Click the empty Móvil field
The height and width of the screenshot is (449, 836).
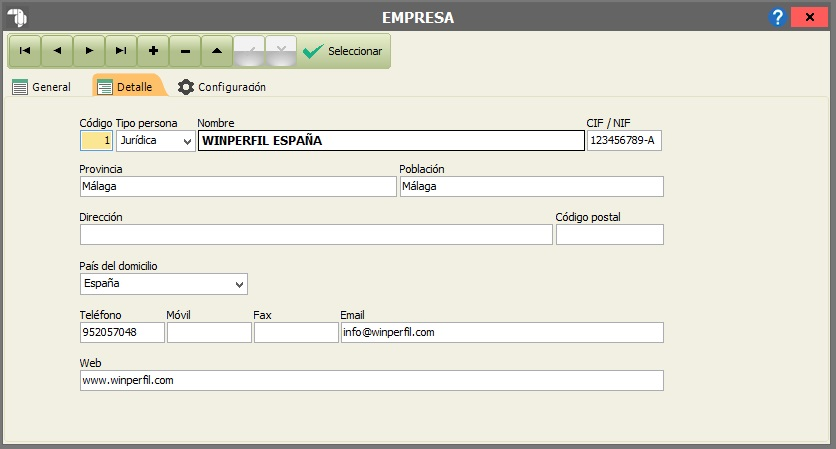click(x=209, y=332)
